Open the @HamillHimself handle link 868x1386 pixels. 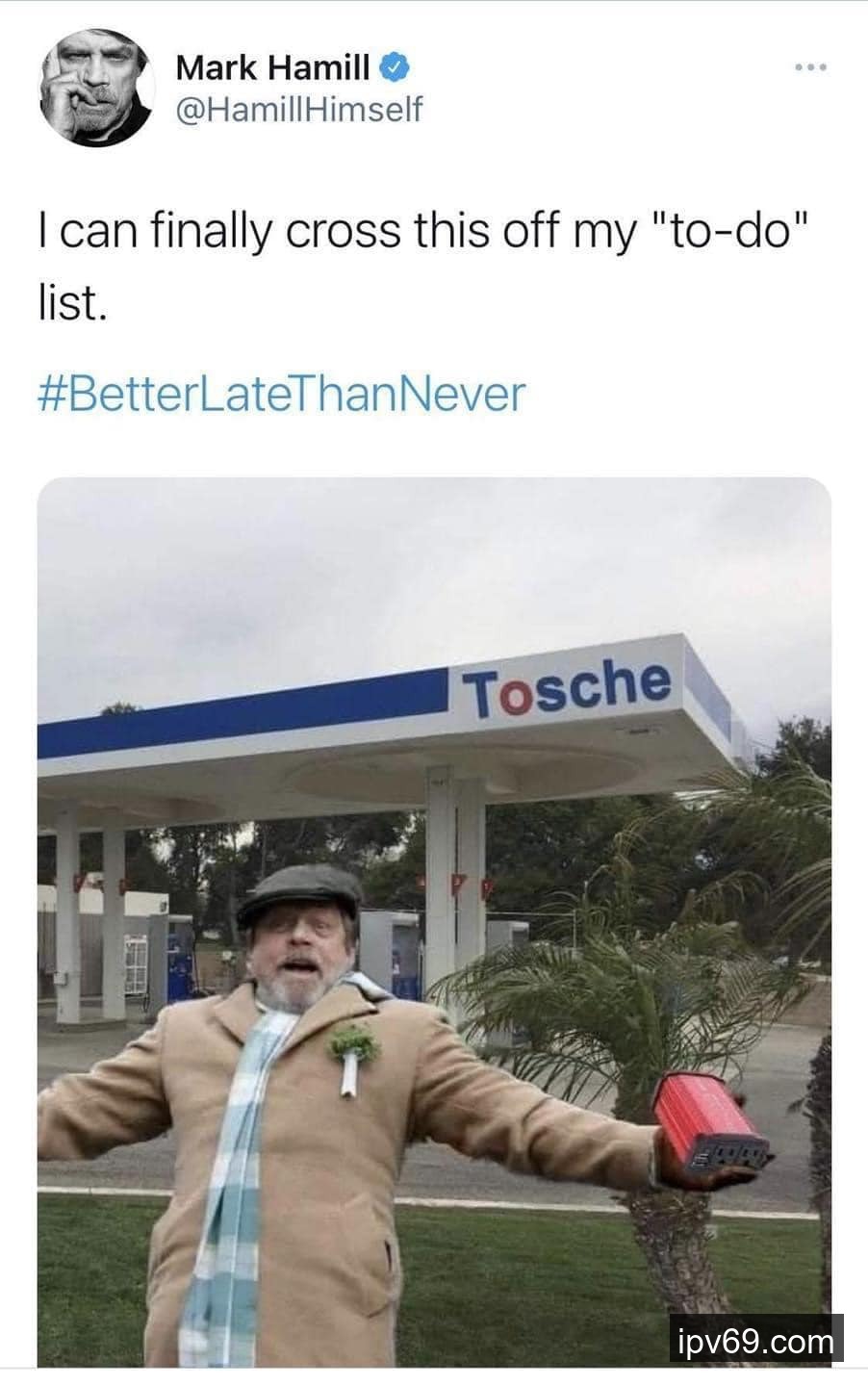[298, 110]
